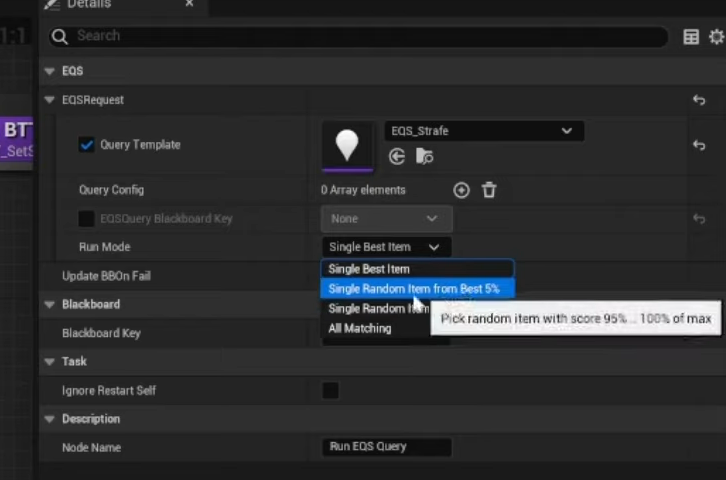Image resolution: width=726 pixels, height=480 pixels.
Task: Click the table view icon beside search
Action: (x=691, y=37)
